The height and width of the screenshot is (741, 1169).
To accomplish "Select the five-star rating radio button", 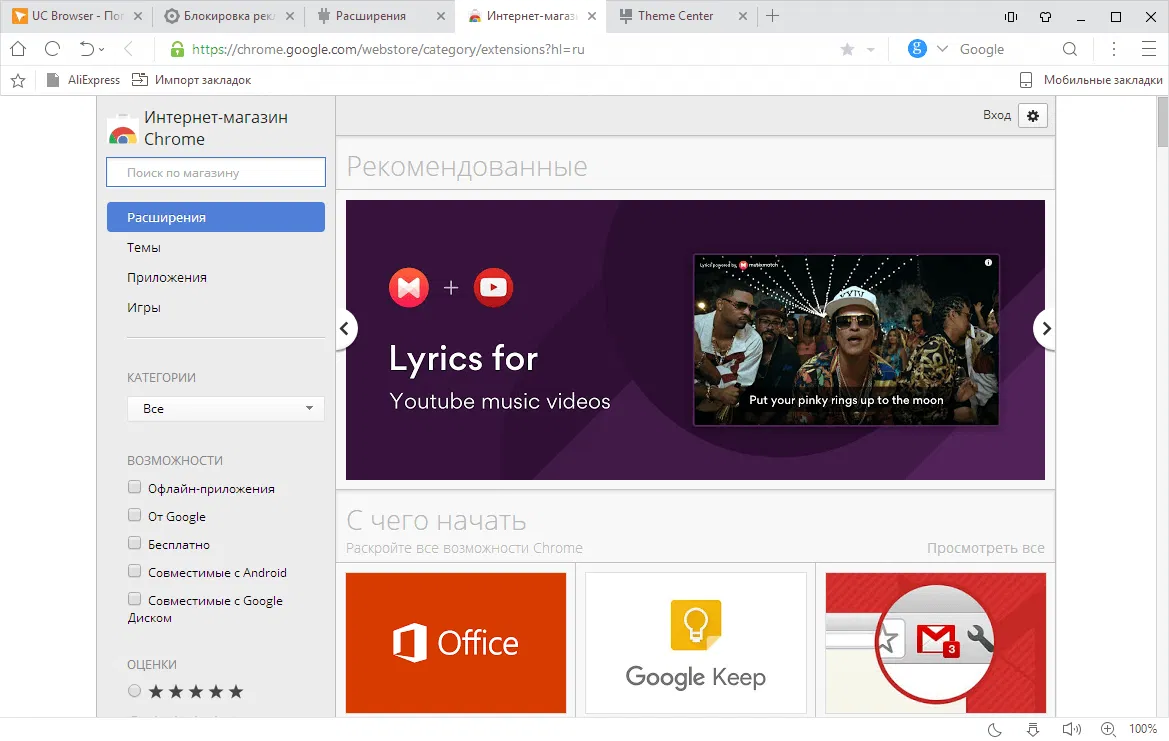I will 135,691.
